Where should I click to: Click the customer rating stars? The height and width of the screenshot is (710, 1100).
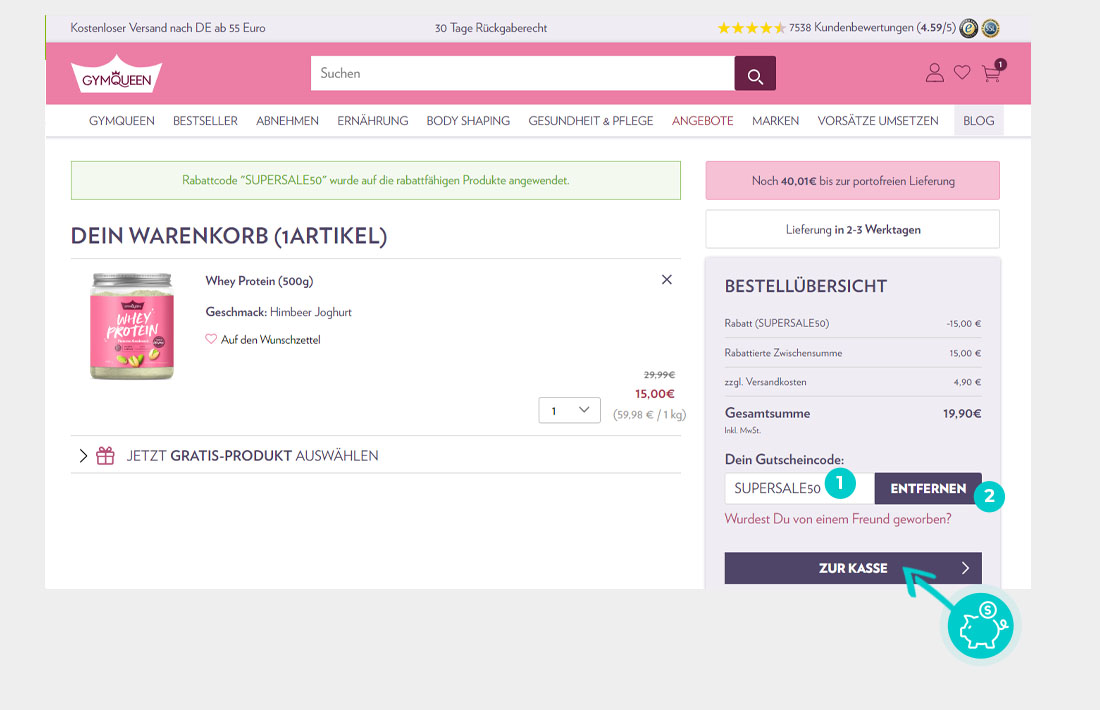click(x=751, y=28)
